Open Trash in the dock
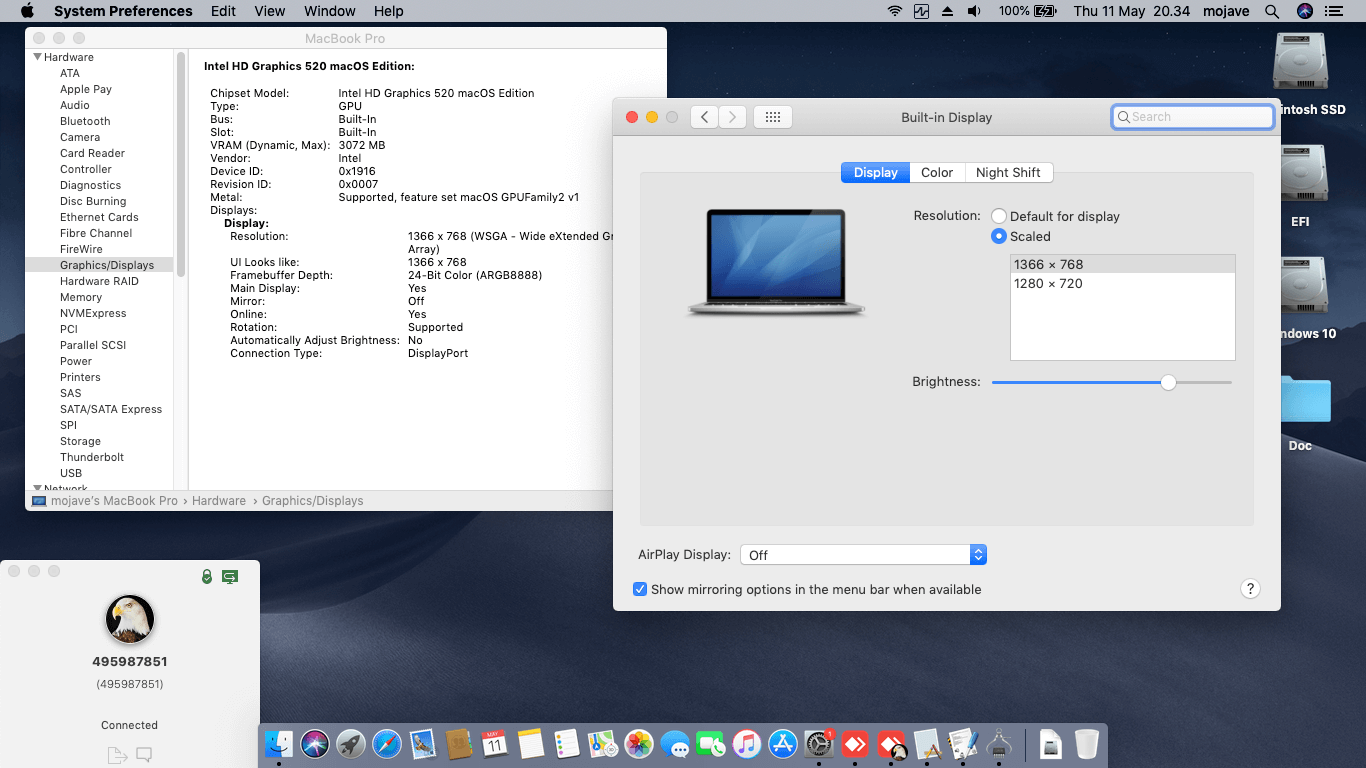This screenshot has height=768, width=1366. click(1087, 744)
